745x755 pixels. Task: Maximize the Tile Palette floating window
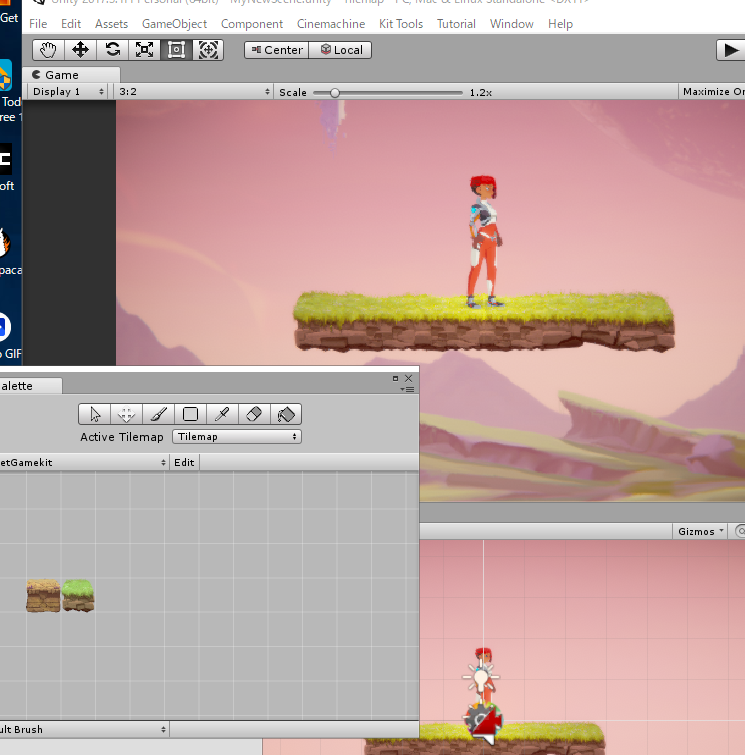tap(395, 378)
